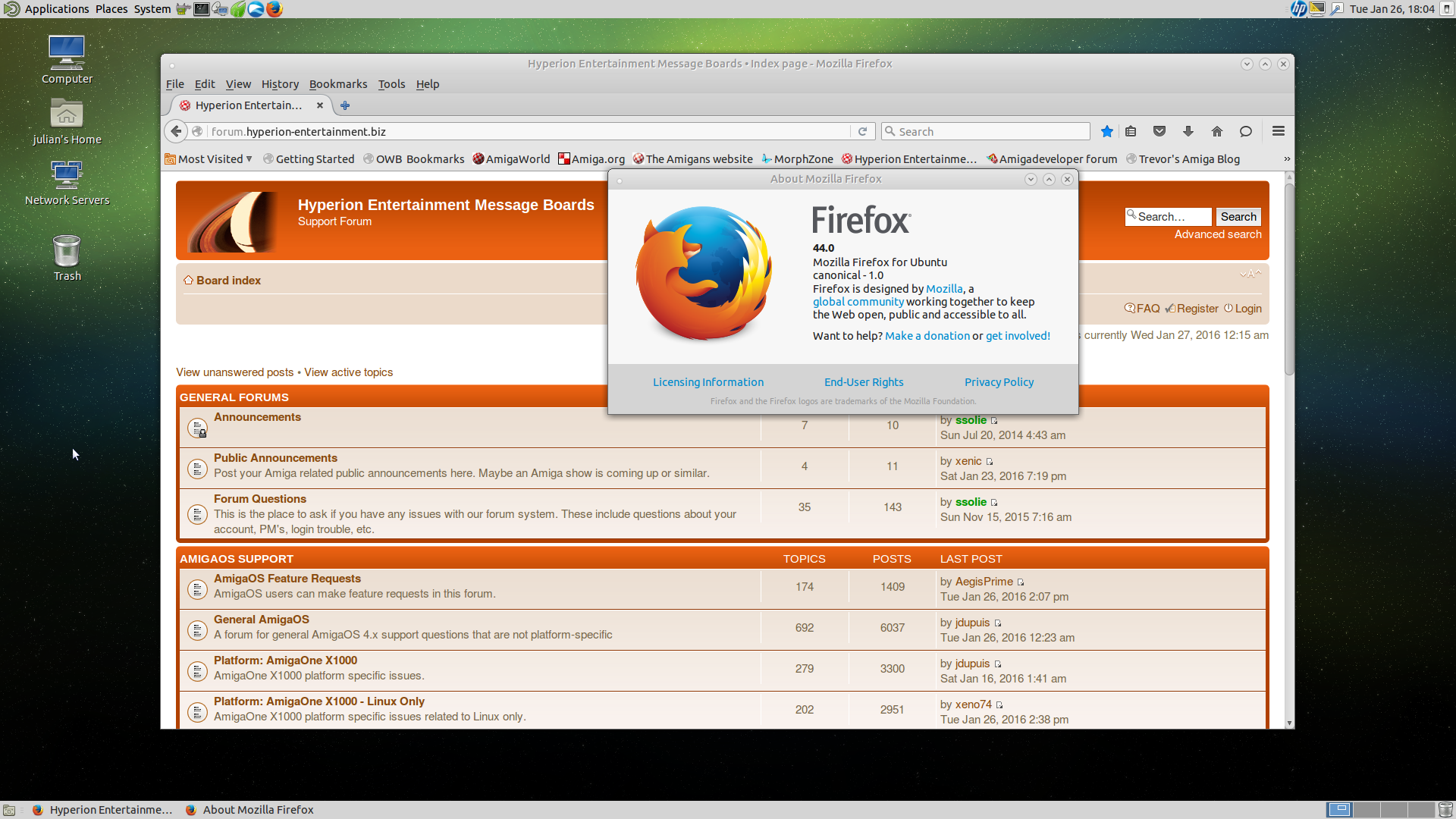1456x819 pixels.
Task: Toggle the forum font size control
Action: click(x=1250, y=274)
